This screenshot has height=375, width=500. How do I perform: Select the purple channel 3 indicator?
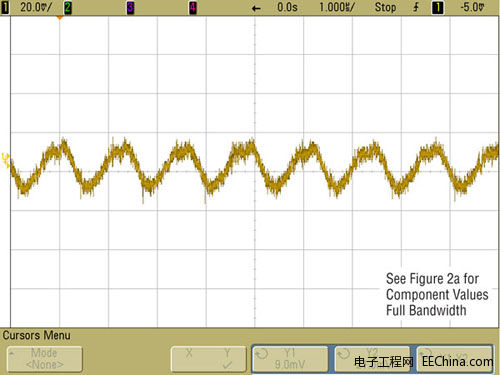(x=130, y=7)
